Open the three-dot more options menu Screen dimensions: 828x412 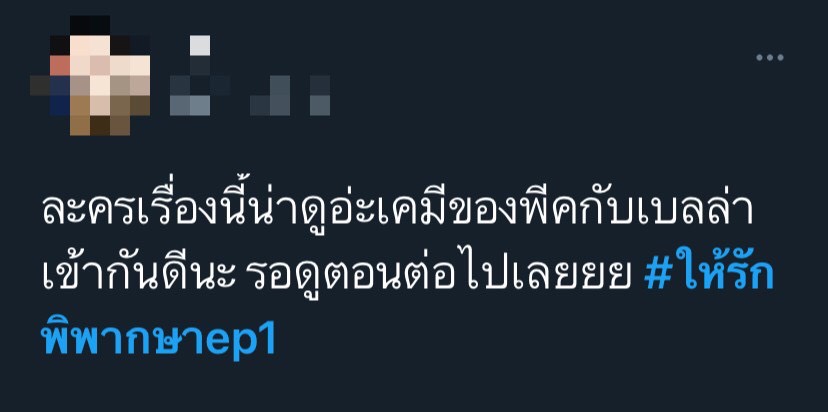(770, 58)
